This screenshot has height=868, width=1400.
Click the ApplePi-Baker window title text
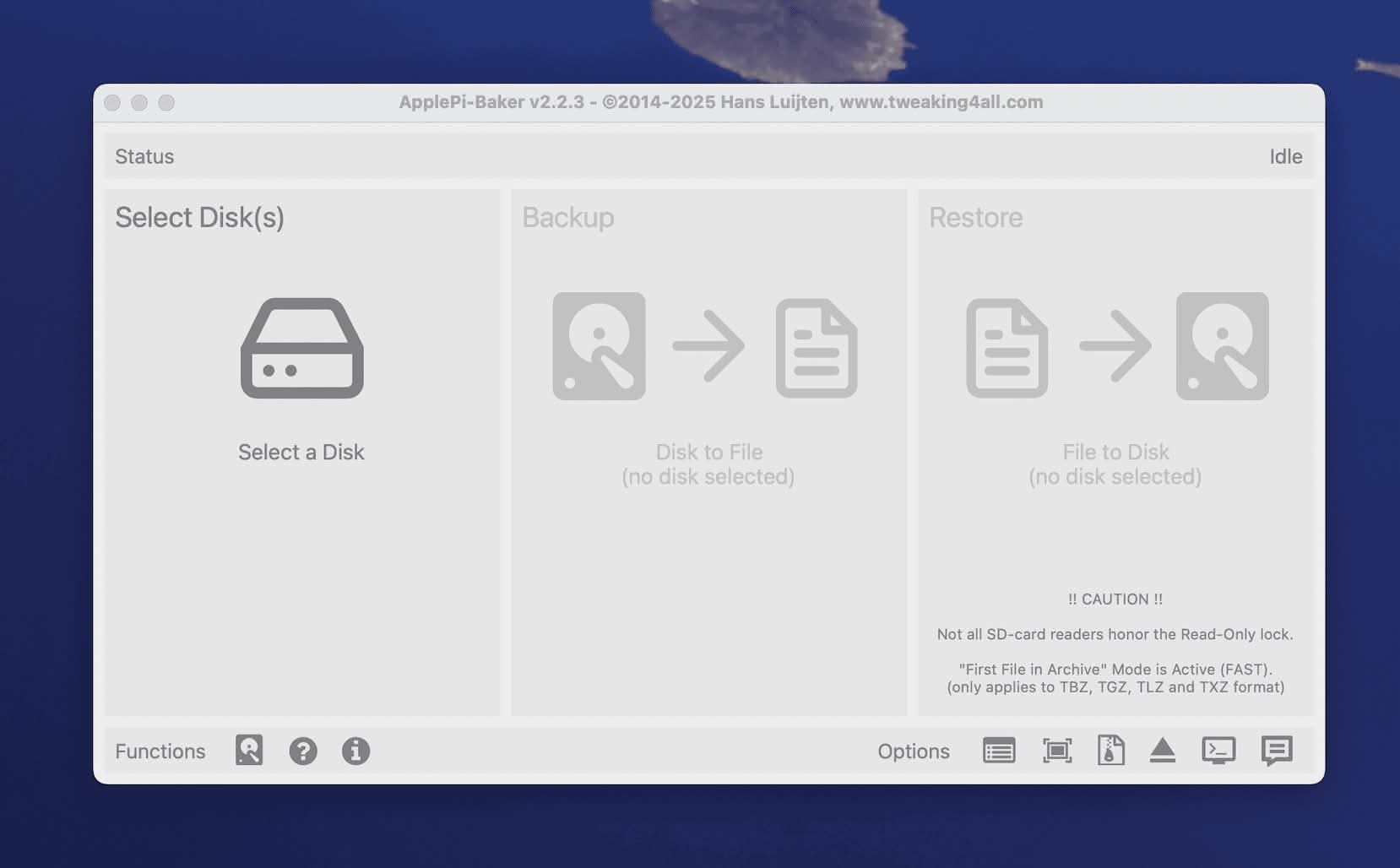721,102
